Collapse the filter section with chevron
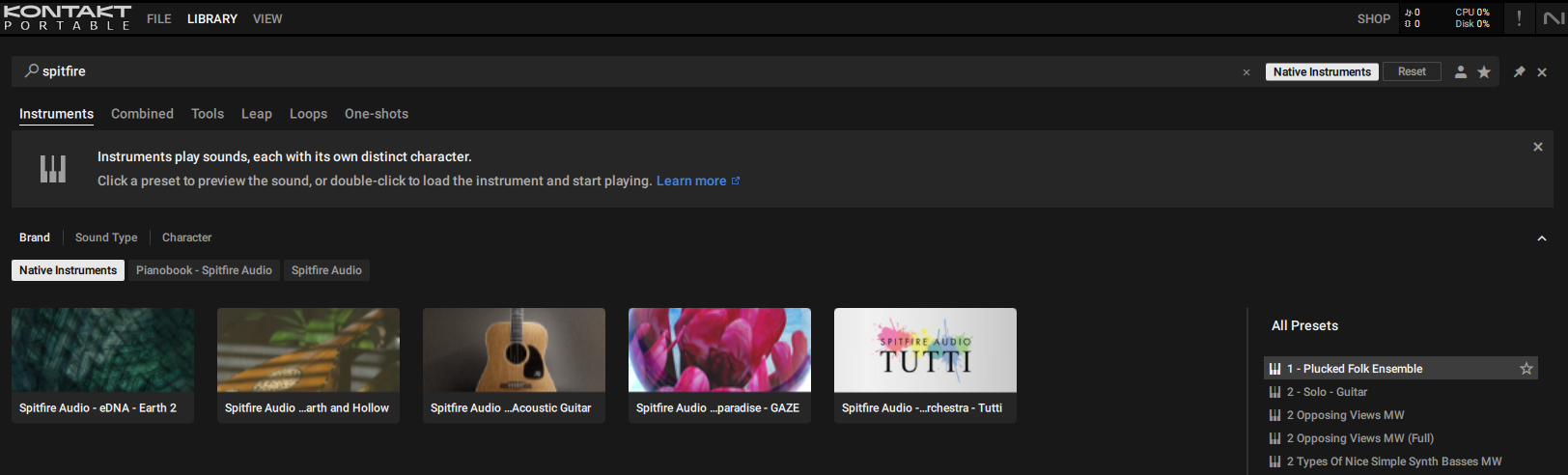The height and width of the screenshot is (475, 1568). (1542, 238)
